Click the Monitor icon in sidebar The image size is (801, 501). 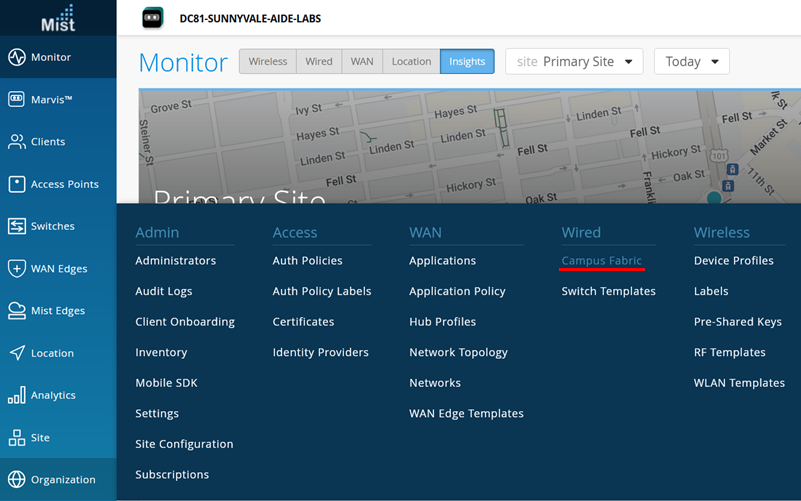point(17,57)
